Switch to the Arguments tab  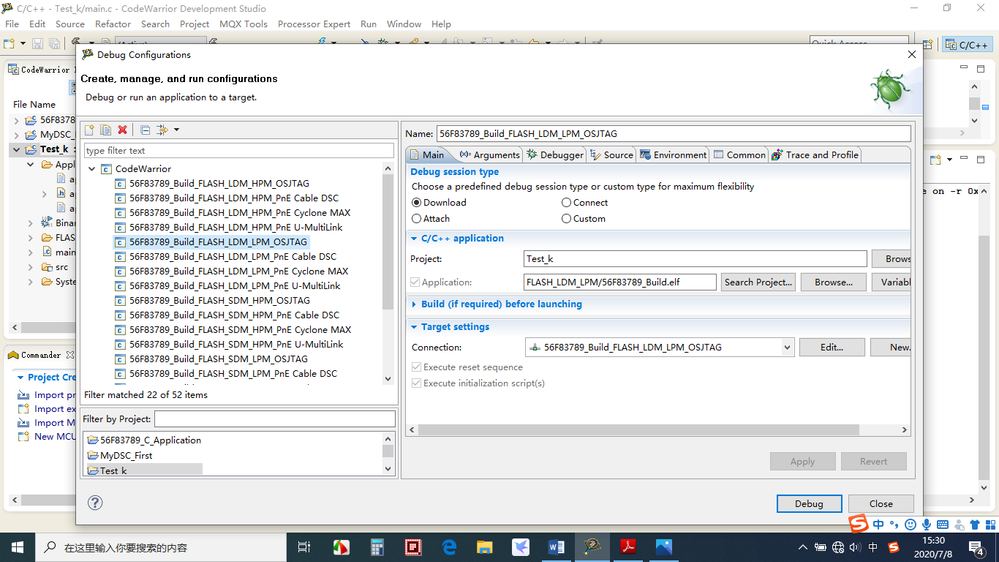click(489, 155)
